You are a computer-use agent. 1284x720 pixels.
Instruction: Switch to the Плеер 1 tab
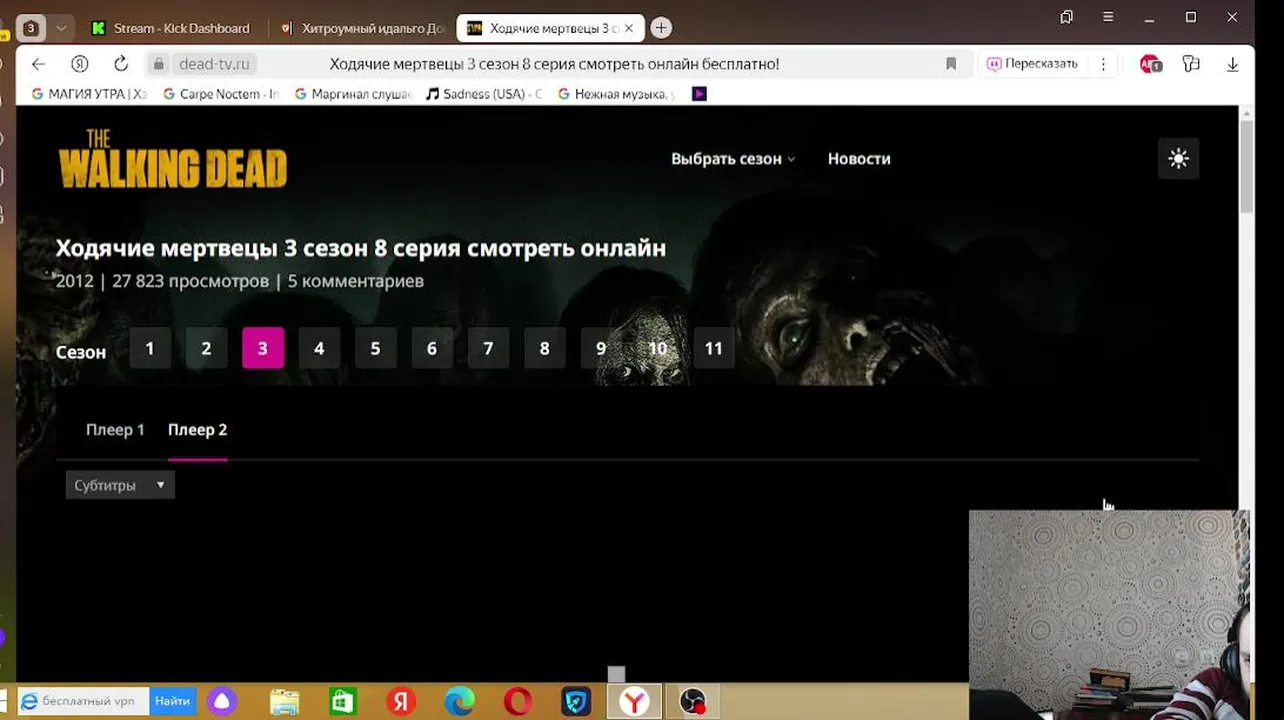115,430
